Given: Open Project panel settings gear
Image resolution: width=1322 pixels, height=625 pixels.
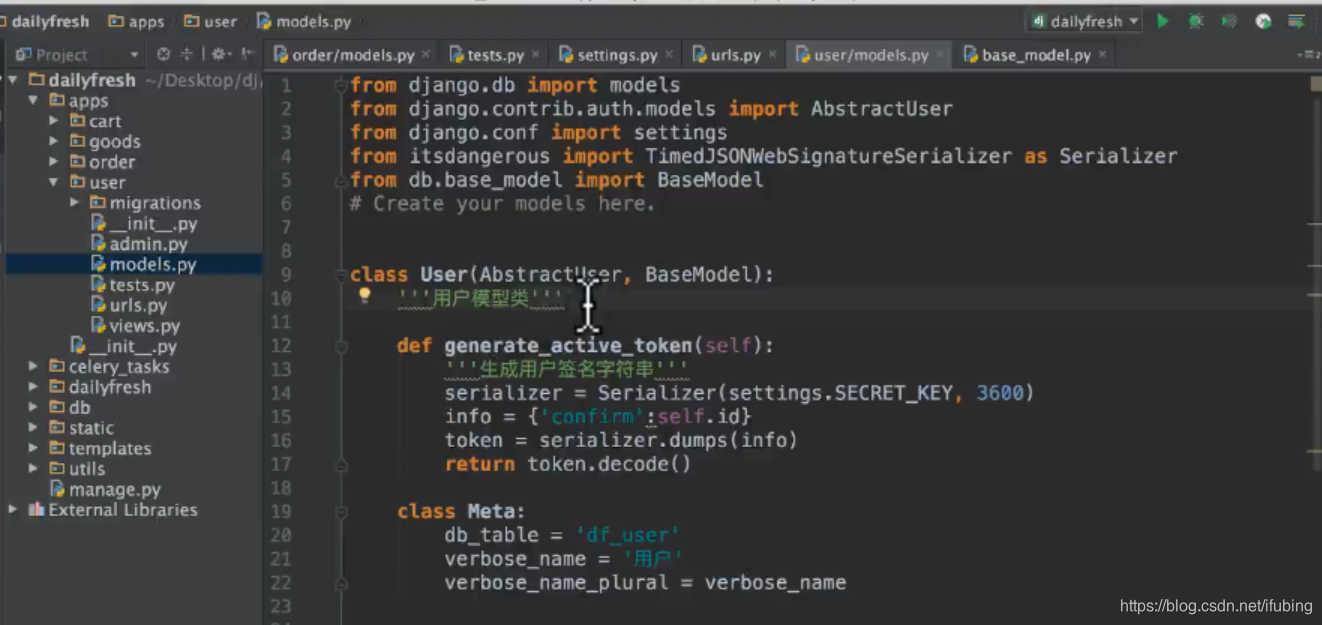Looking at the screenshot, I should tap(220, 54).
